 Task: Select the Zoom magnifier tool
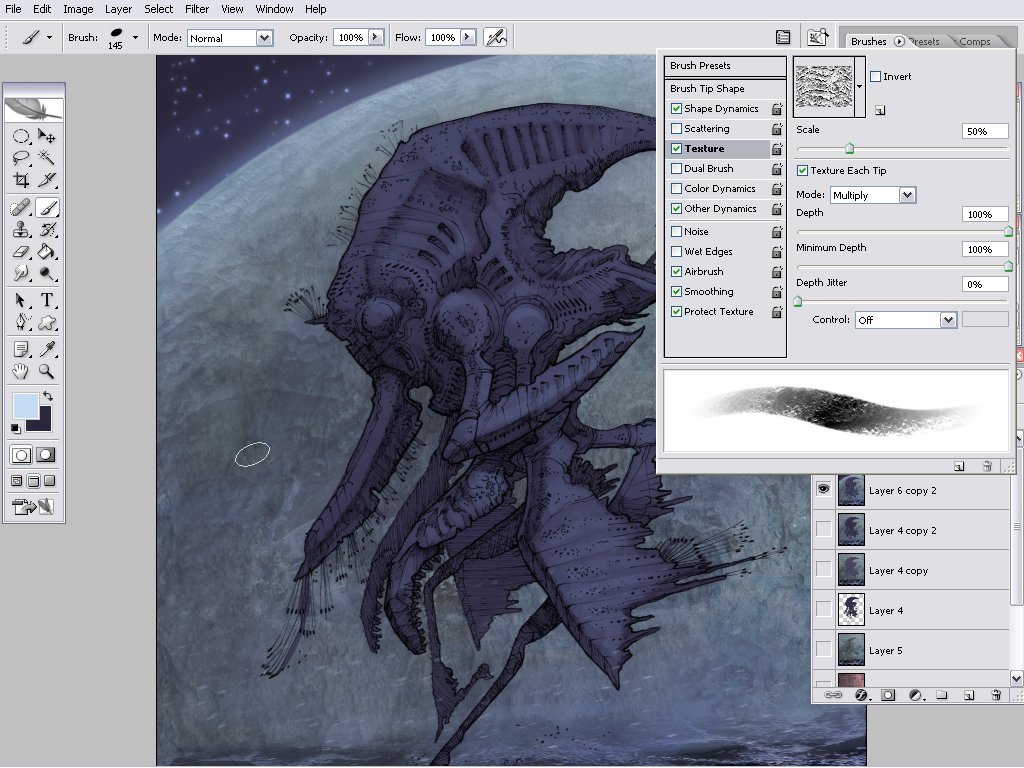46,372
